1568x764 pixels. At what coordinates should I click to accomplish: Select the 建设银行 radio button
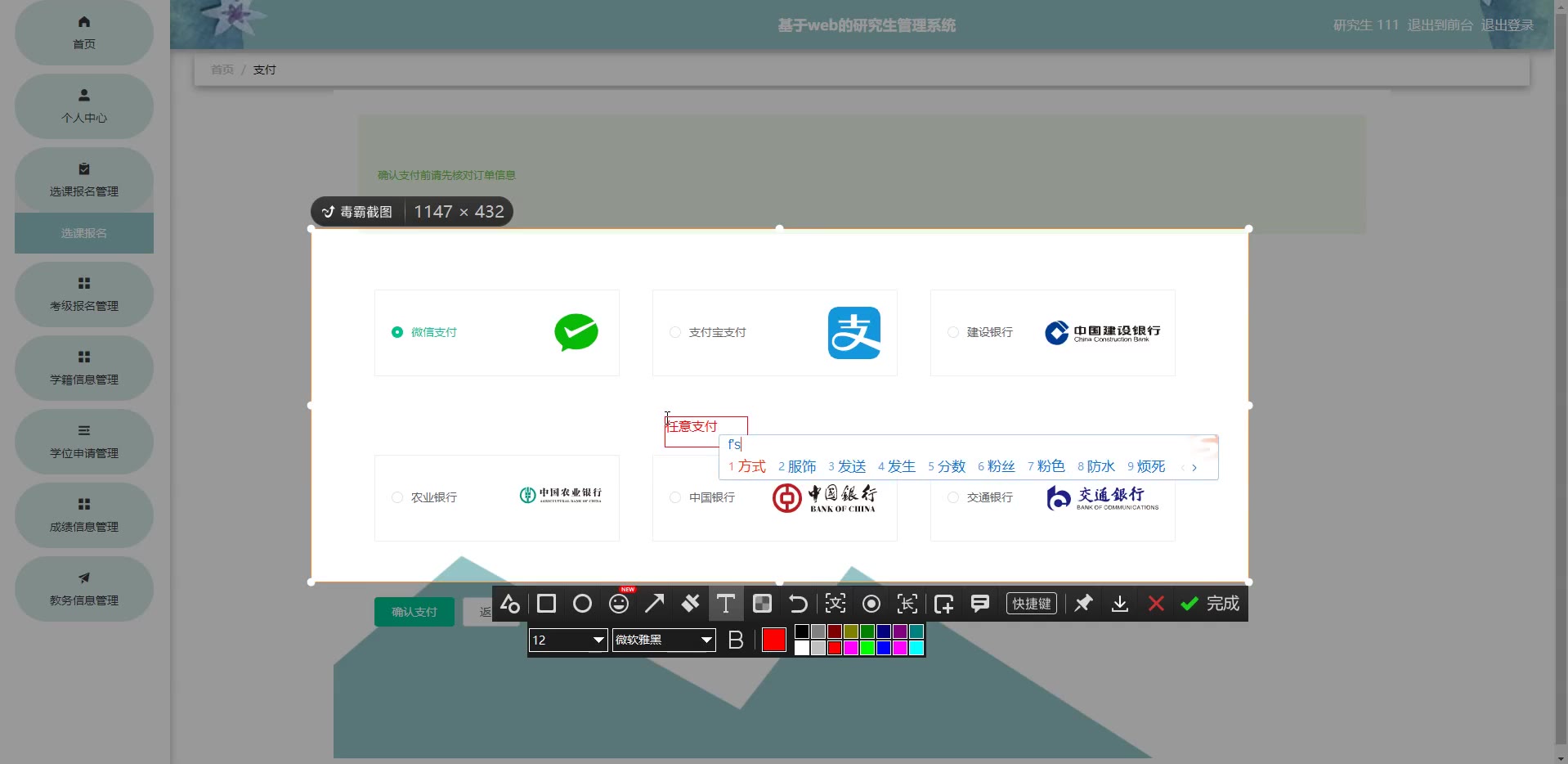tap(953, 332)
